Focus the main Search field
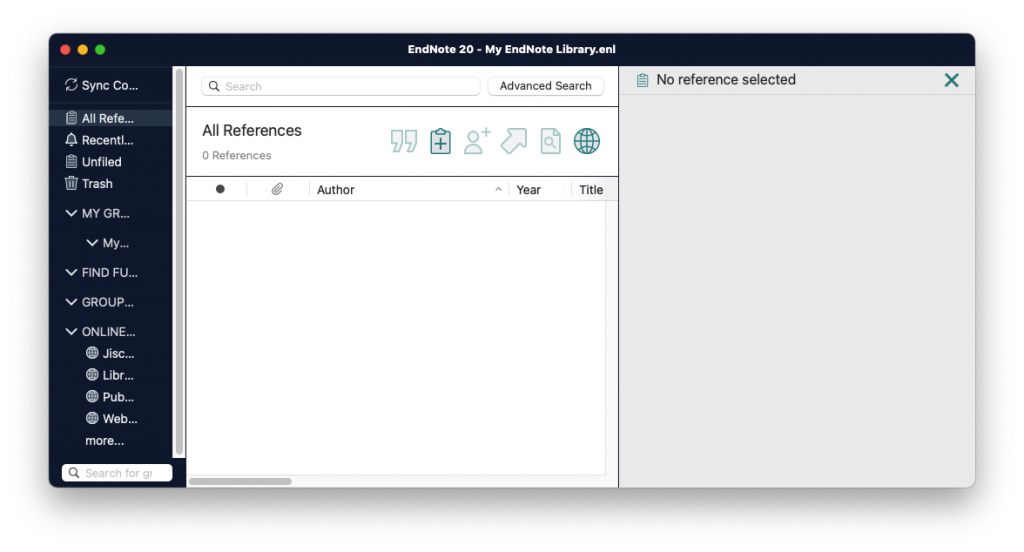This screenshot has width=1024, height=552. coord(341,86)
